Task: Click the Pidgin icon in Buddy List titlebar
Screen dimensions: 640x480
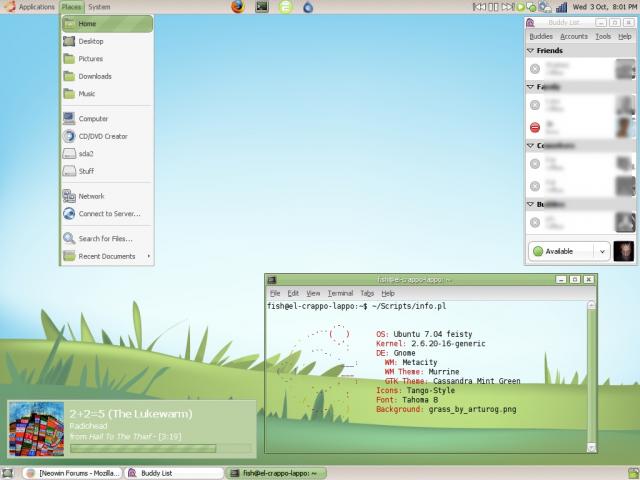Action: pyautogui.click(x=530, y=22)
